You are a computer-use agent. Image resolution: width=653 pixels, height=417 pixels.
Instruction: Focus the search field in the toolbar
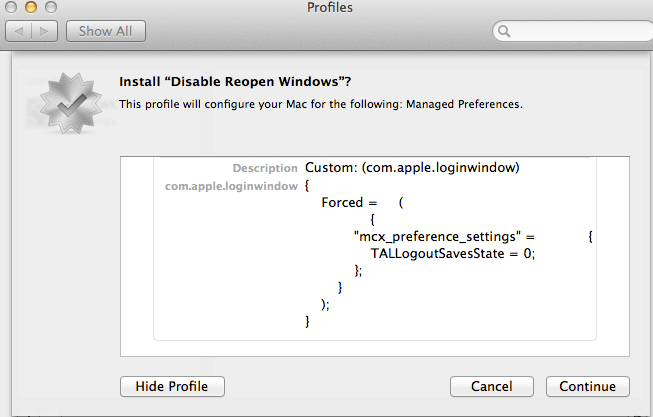point(575,31)
